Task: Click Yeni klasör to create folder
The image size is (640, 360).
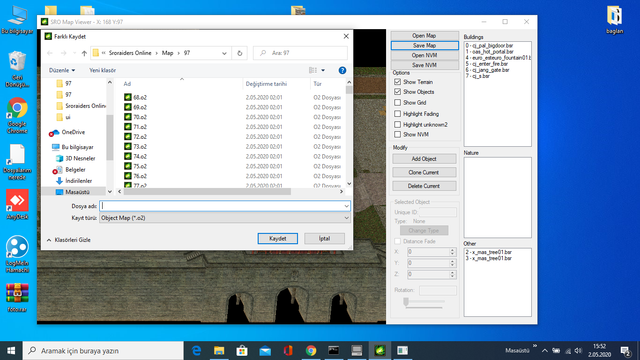Action: pos(102,70)
